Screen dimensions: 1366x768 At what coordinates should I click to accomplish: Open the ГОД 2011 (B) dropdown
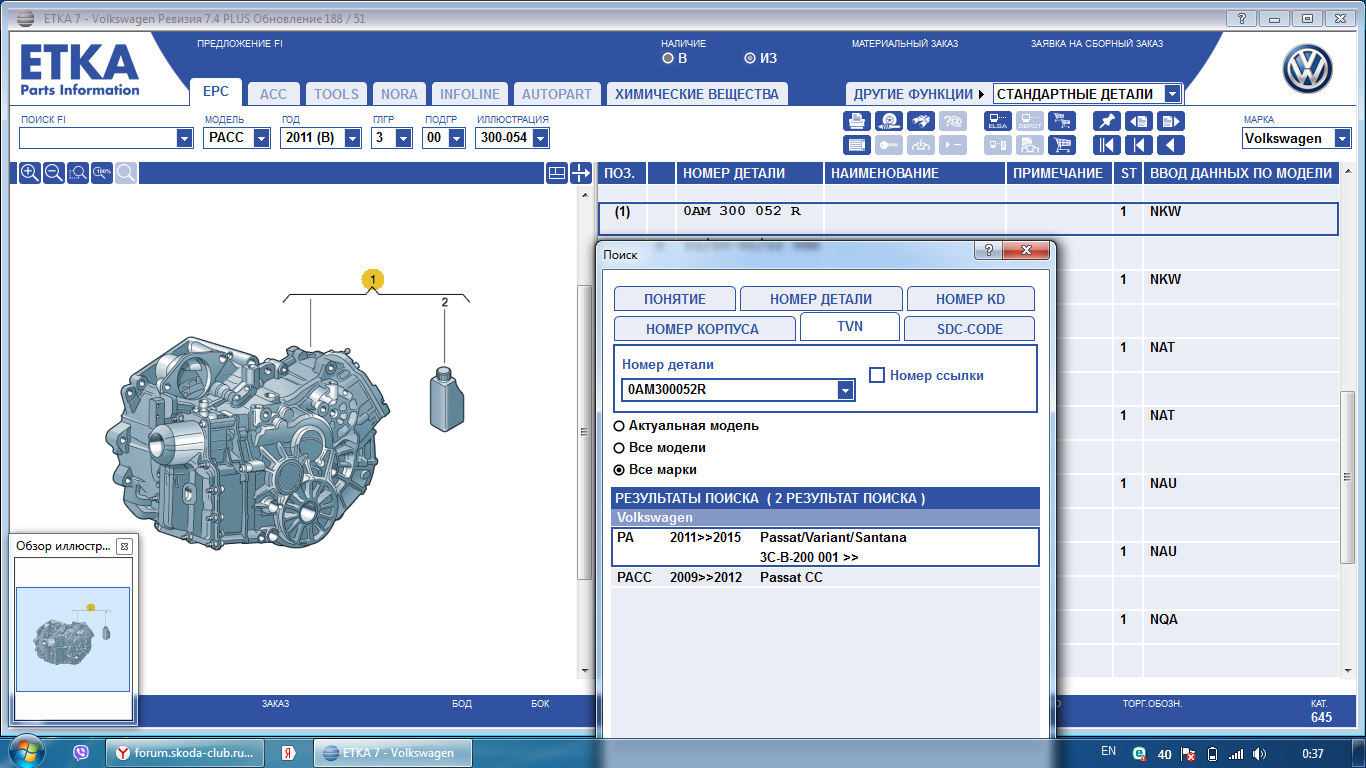click(x=352, y=139)
